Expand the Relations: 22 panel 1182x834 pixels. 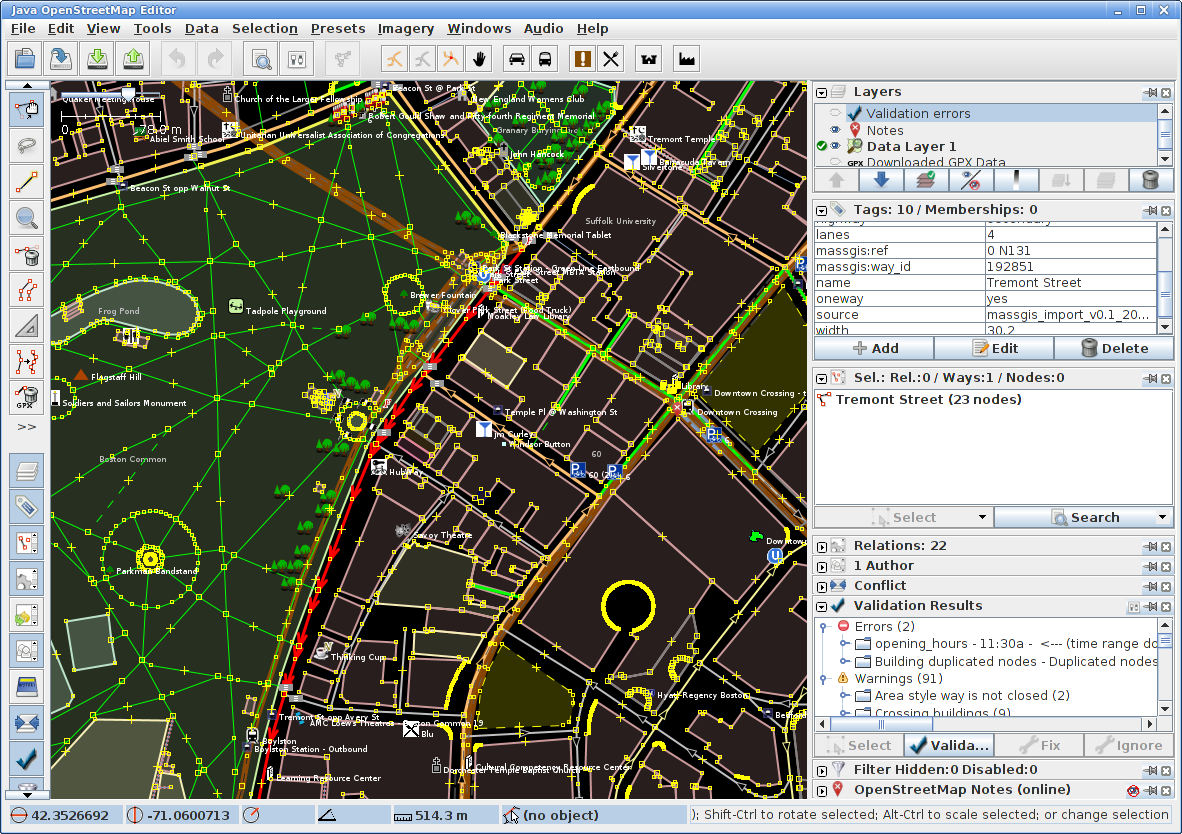click(821, 546)
